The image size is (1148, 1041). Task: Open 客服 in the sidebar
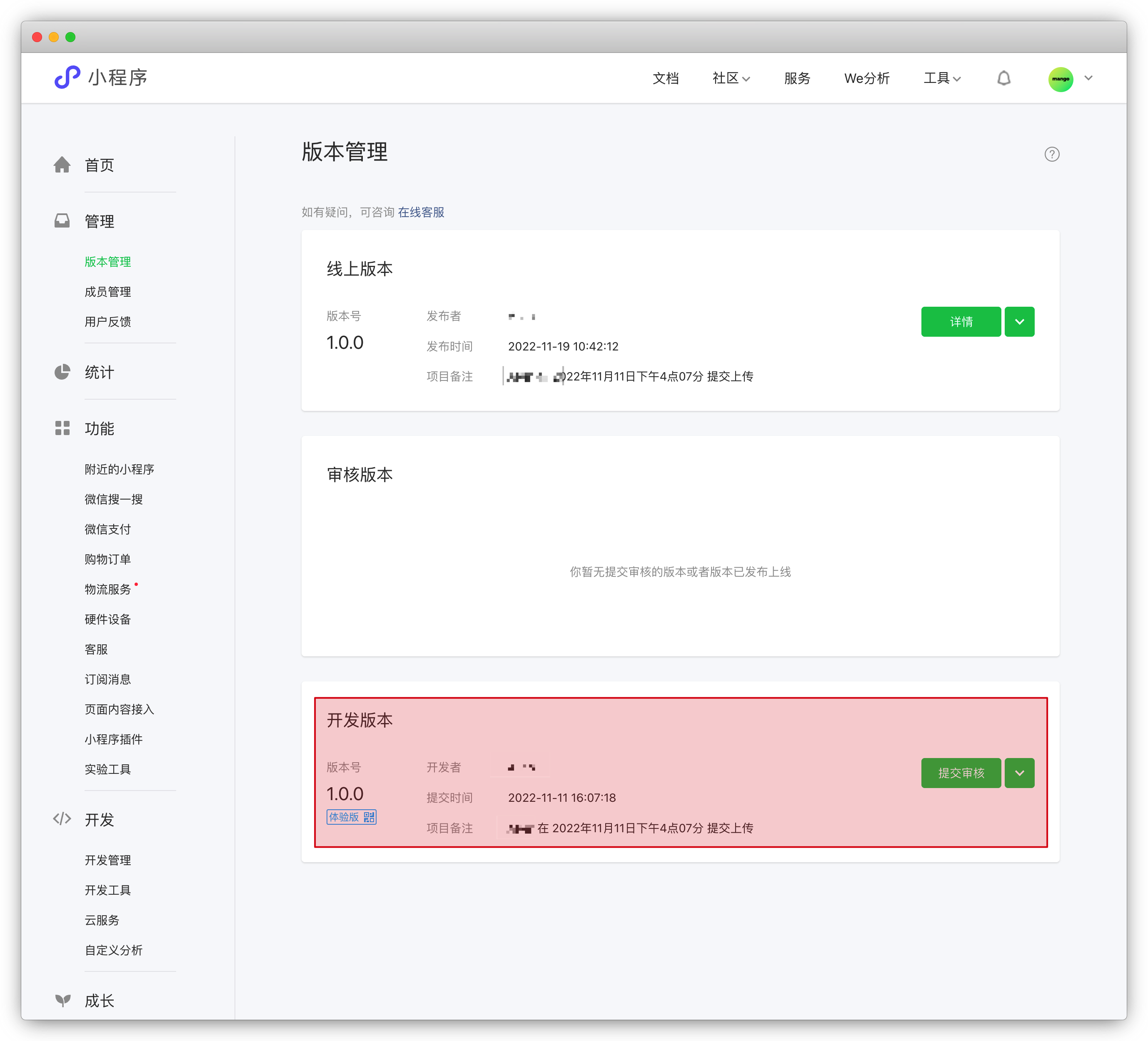pos(96,649)
